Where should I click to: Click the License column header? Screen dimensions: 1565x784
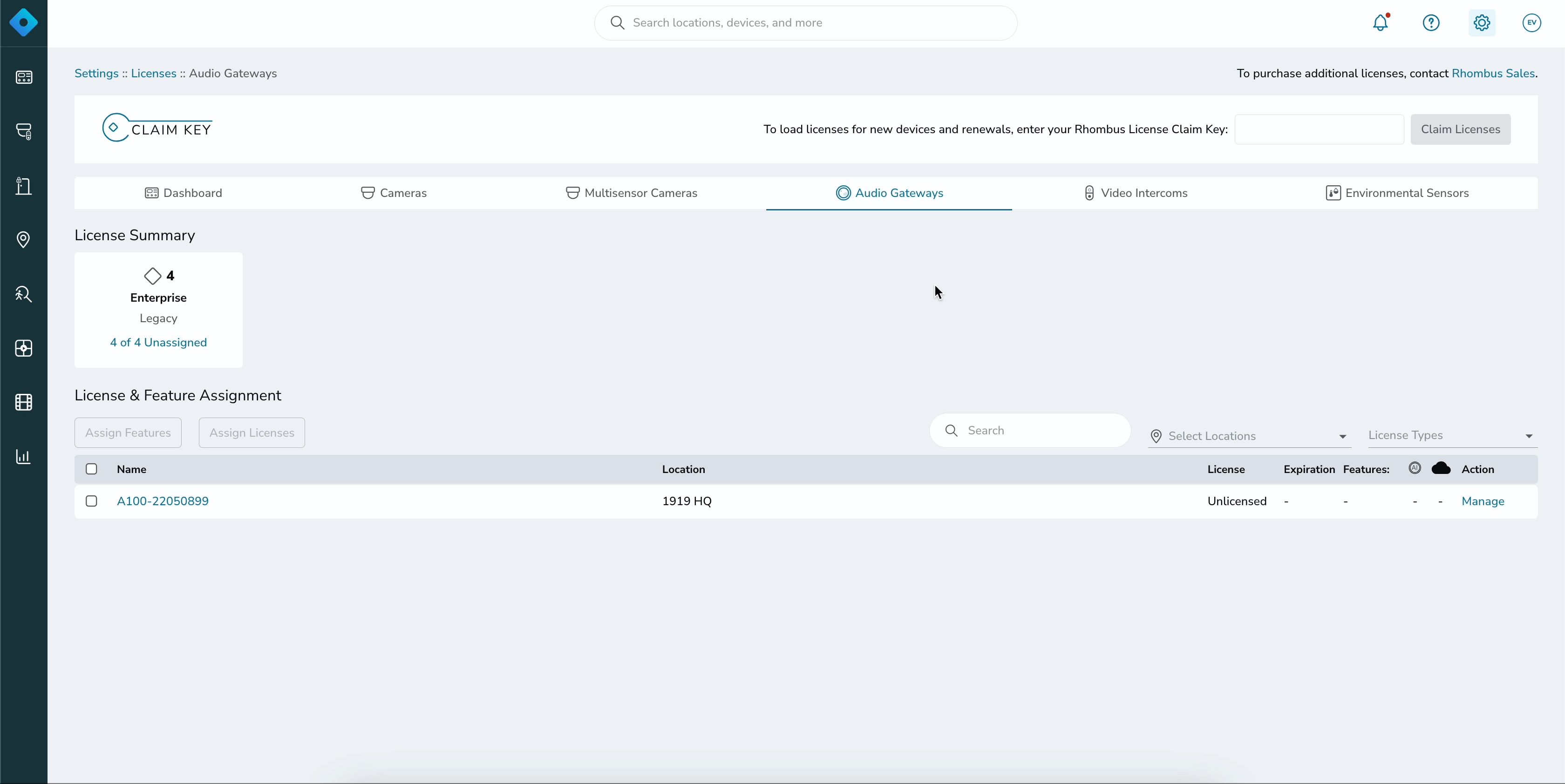click(x=1226, y=469)
